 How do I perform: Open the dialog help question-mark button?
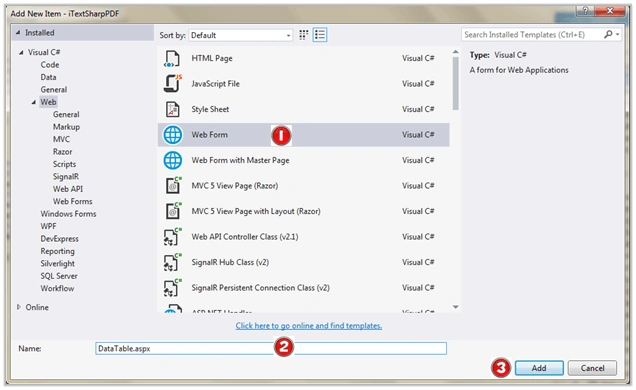585,11
